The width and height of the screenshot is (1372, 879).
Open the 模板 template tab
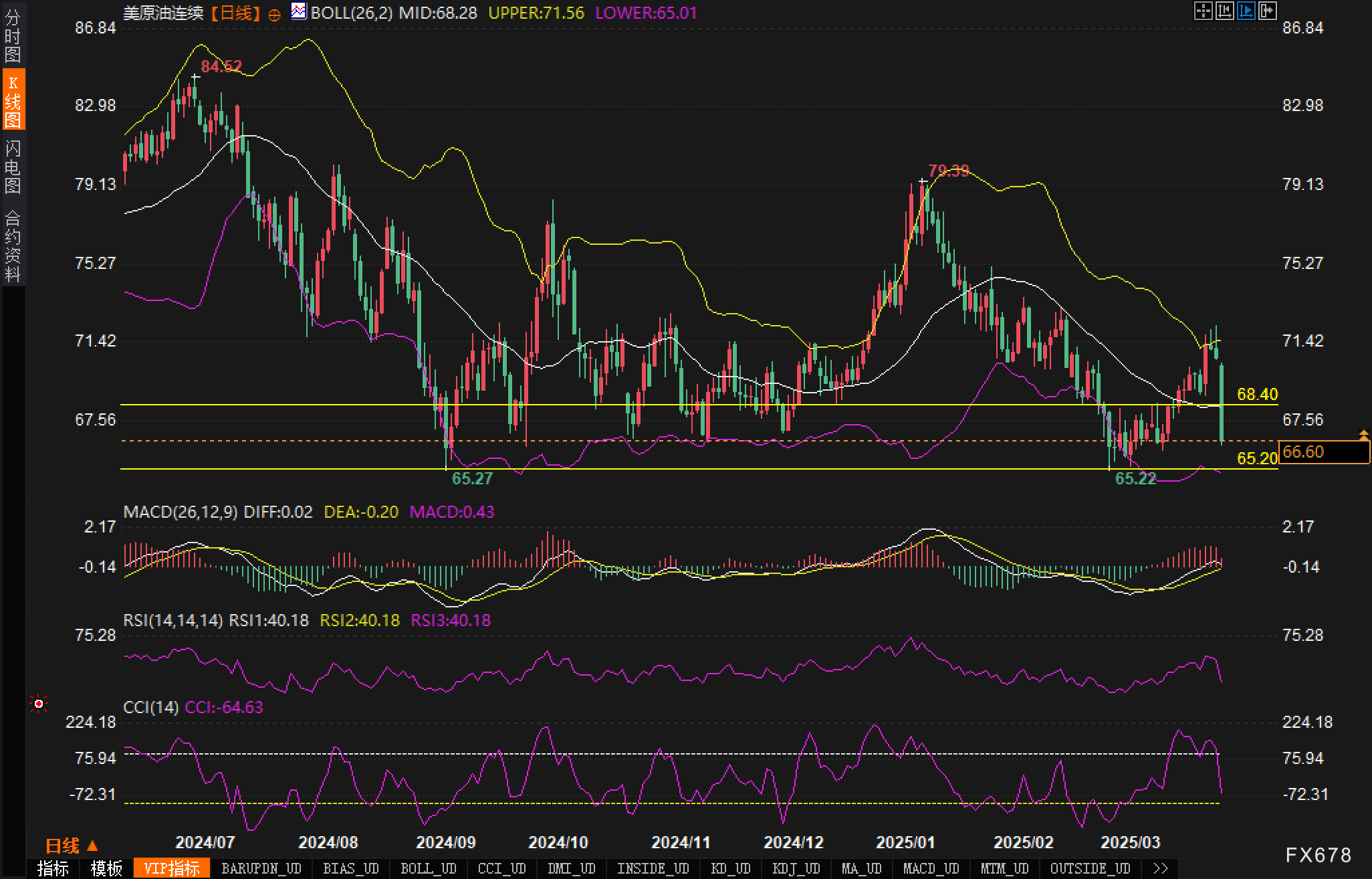[106, 868]
